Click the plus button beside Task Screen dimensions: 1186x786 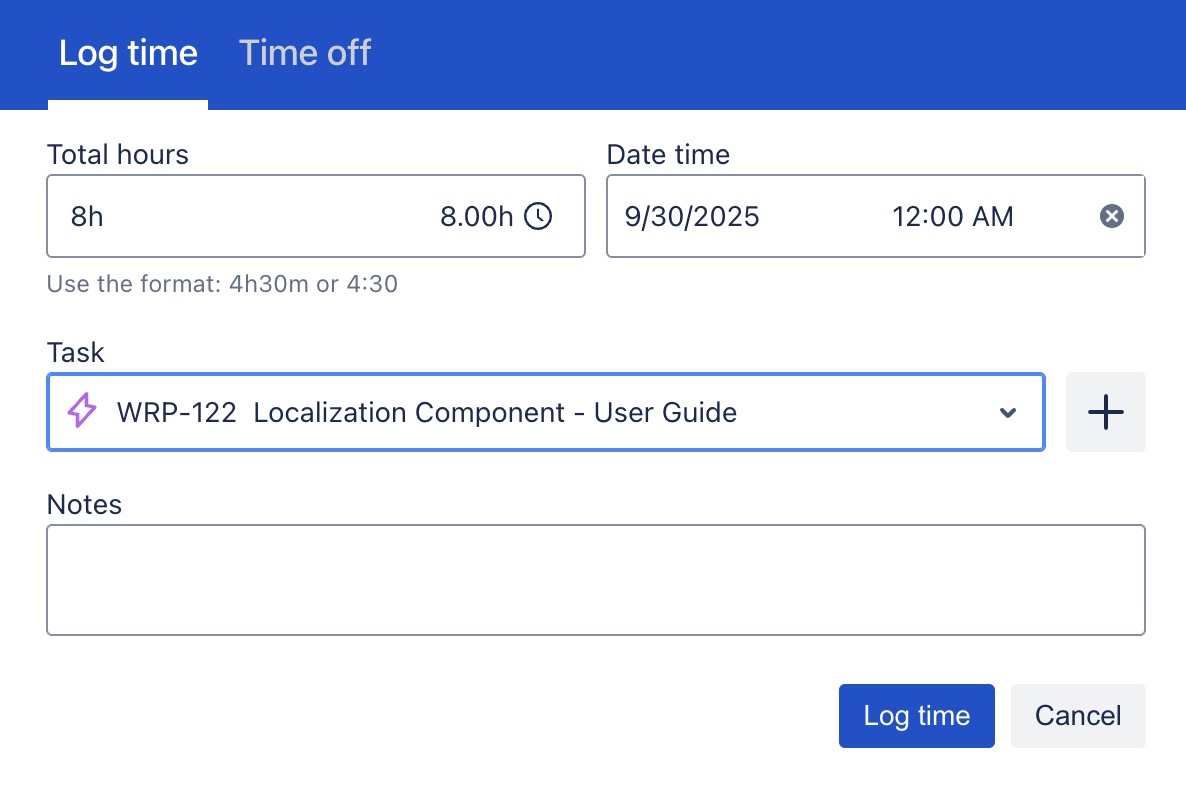pos(1105,412)
